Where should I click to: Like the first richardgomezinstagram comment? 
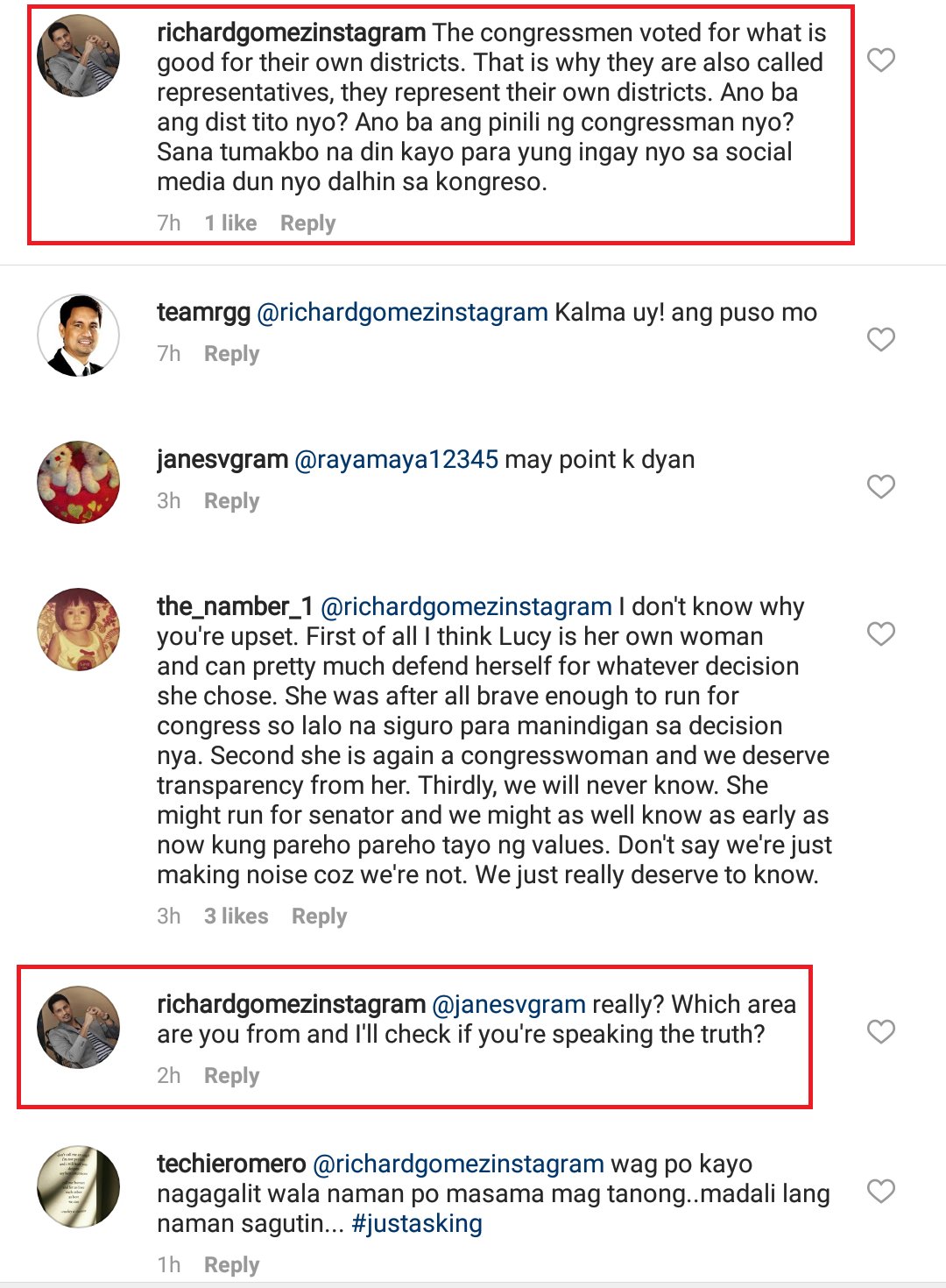pos(880,60)
